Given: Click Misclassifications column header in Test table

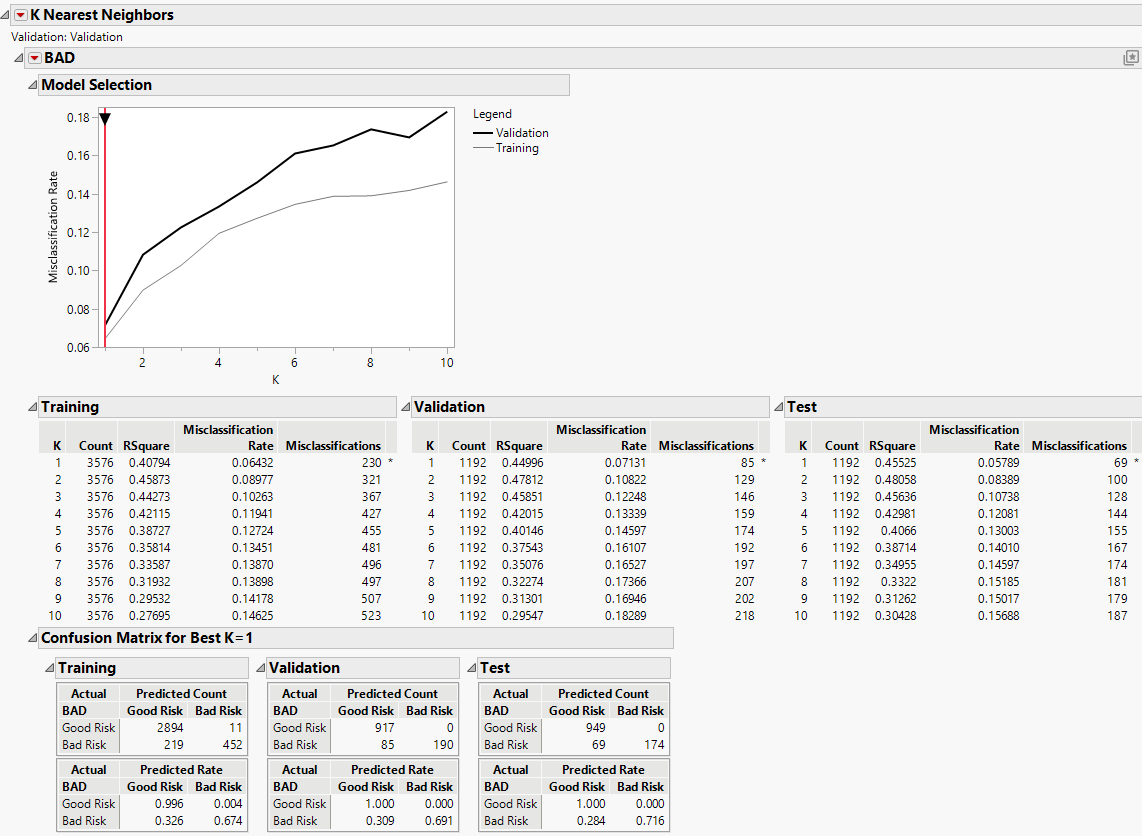Looking at the screenshot, I should 1079,446.
